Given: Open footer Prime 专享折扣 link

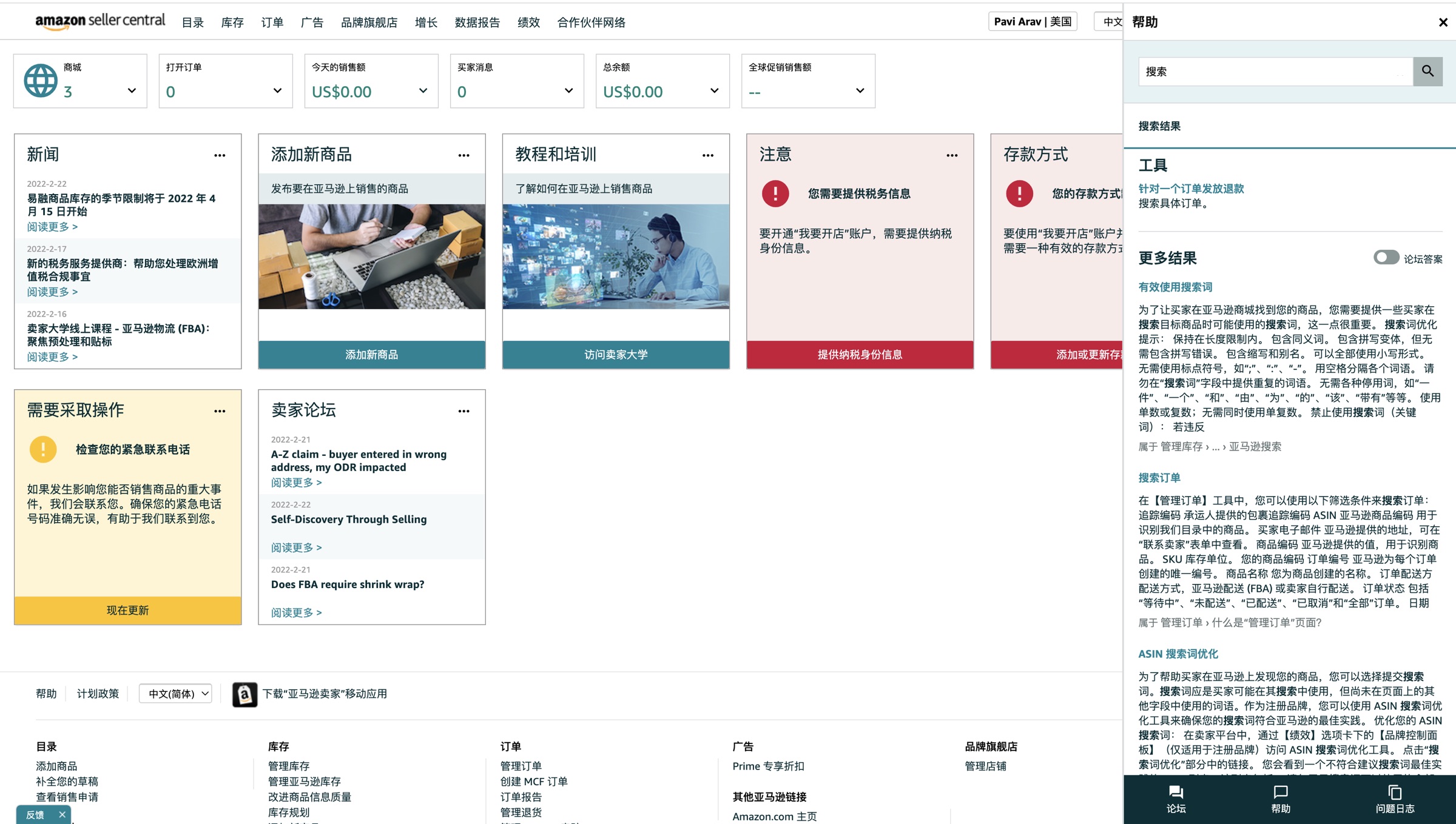Looking at the screenshot, I should coord(768,766).
